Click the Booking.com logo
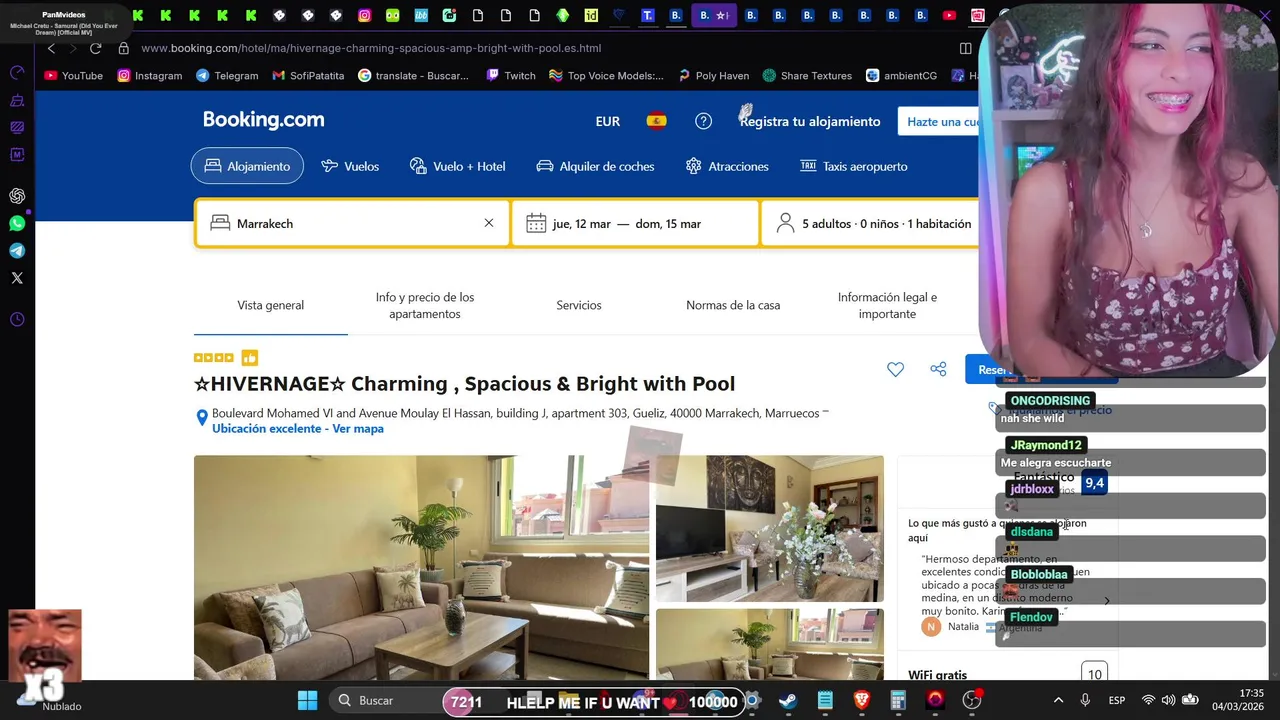Image resolution: width=1280 pixels, height=720 pixels. point(263,120)
